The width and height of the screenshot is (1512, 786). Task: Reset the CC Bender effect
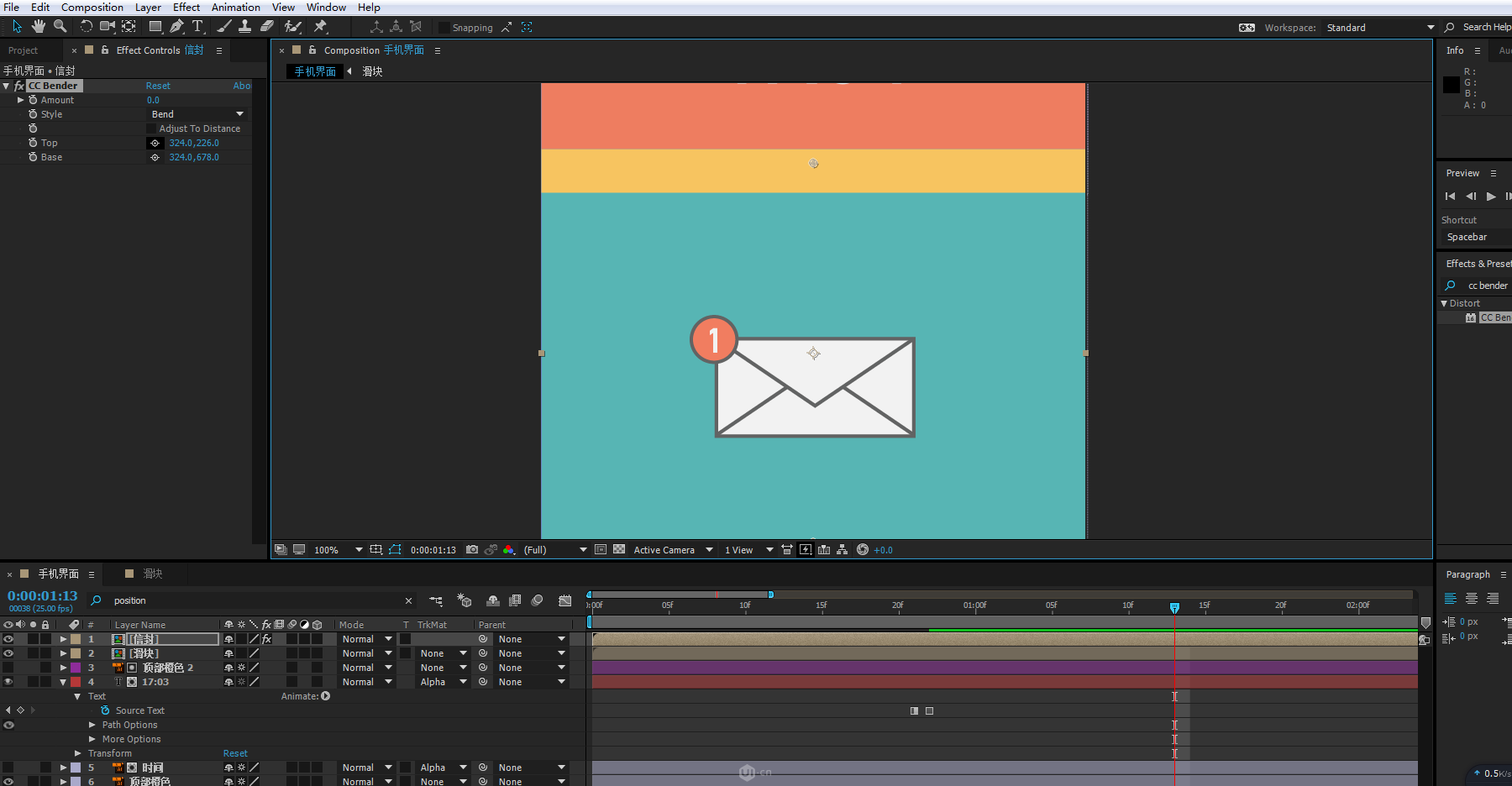point(158,86)
